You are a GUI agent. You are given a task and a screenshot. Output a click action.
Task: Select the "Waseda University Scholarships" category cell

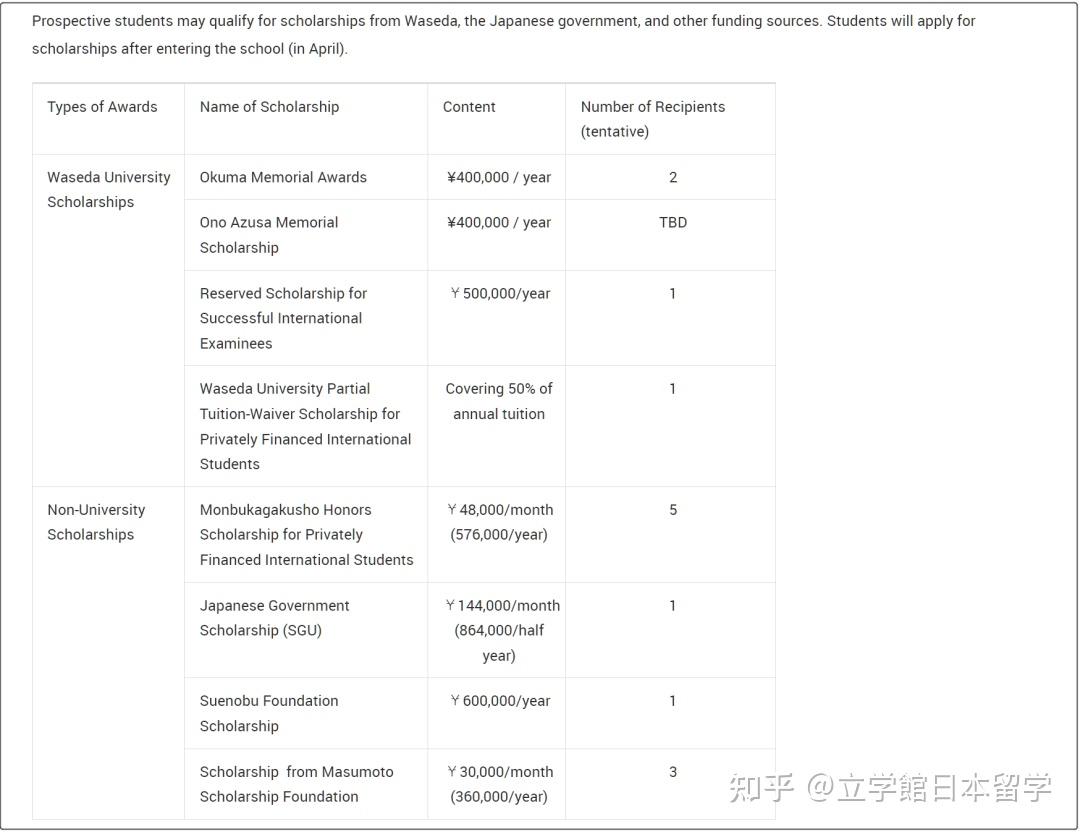tap(108, 189)
